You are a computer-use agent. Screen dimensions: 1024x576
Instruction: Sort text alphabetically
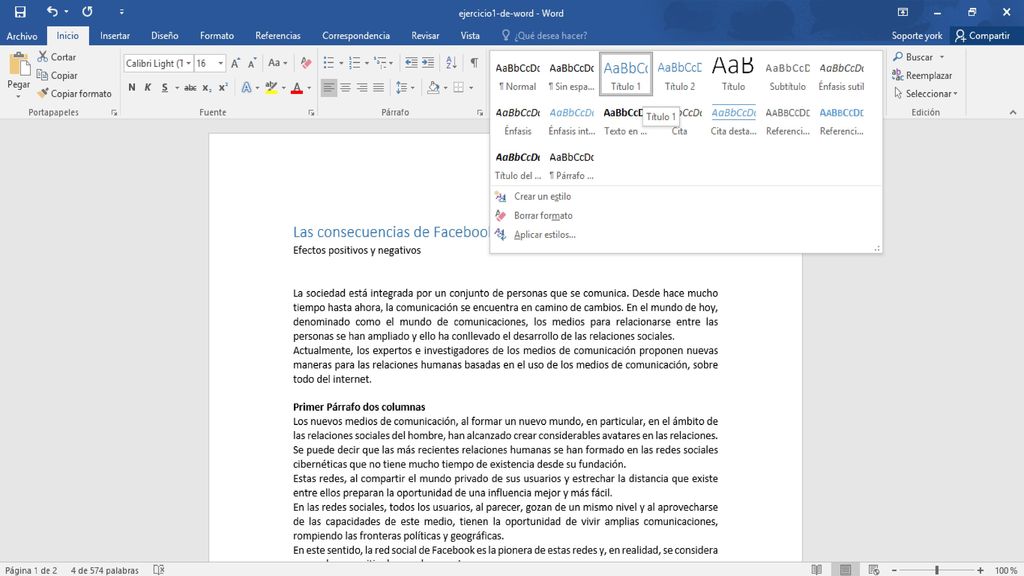click(451, 63)
